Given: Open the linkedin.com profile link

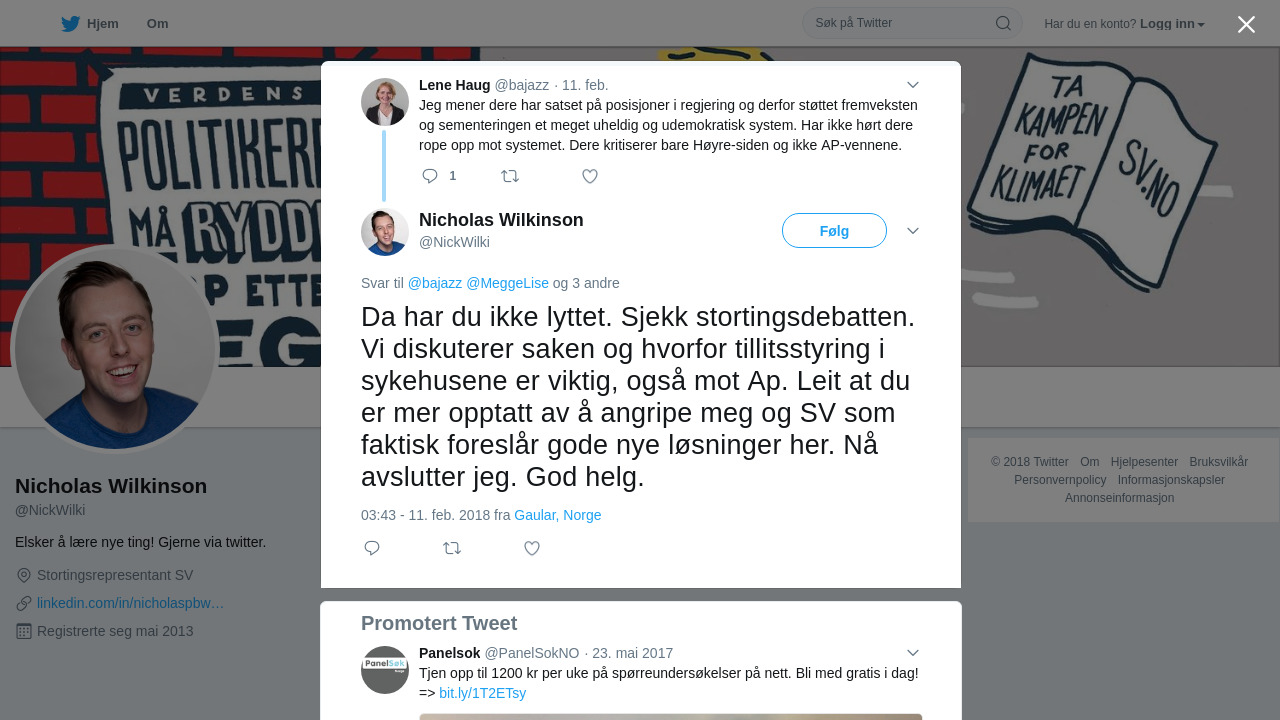Looking at the screenshot, I should click(130, 603).
